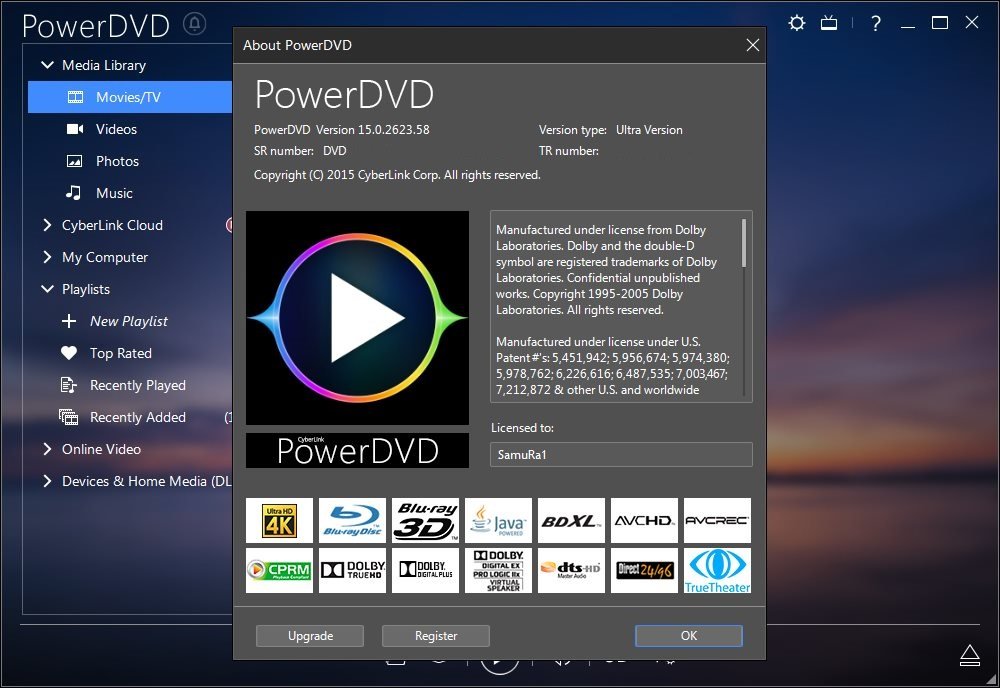Click the large PowerDVD play logo image
The width and height of the screenshot is (1000, 688).
pyautogui.click(x=357, y=318)
